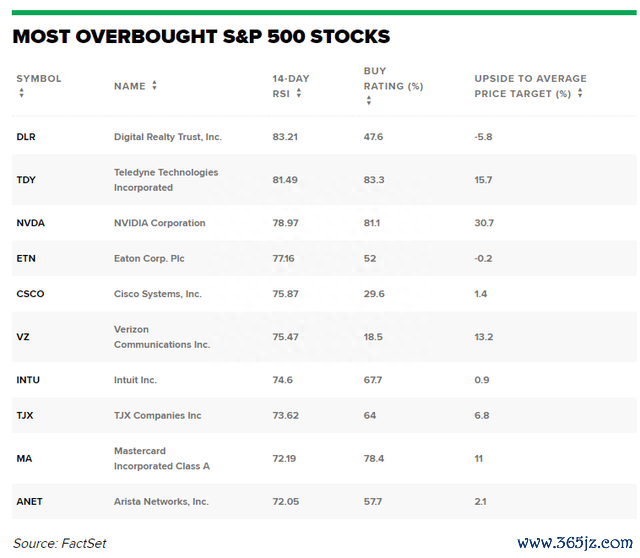
Task: Open the NVDA ticker symbol
Action: click(31, 223)
